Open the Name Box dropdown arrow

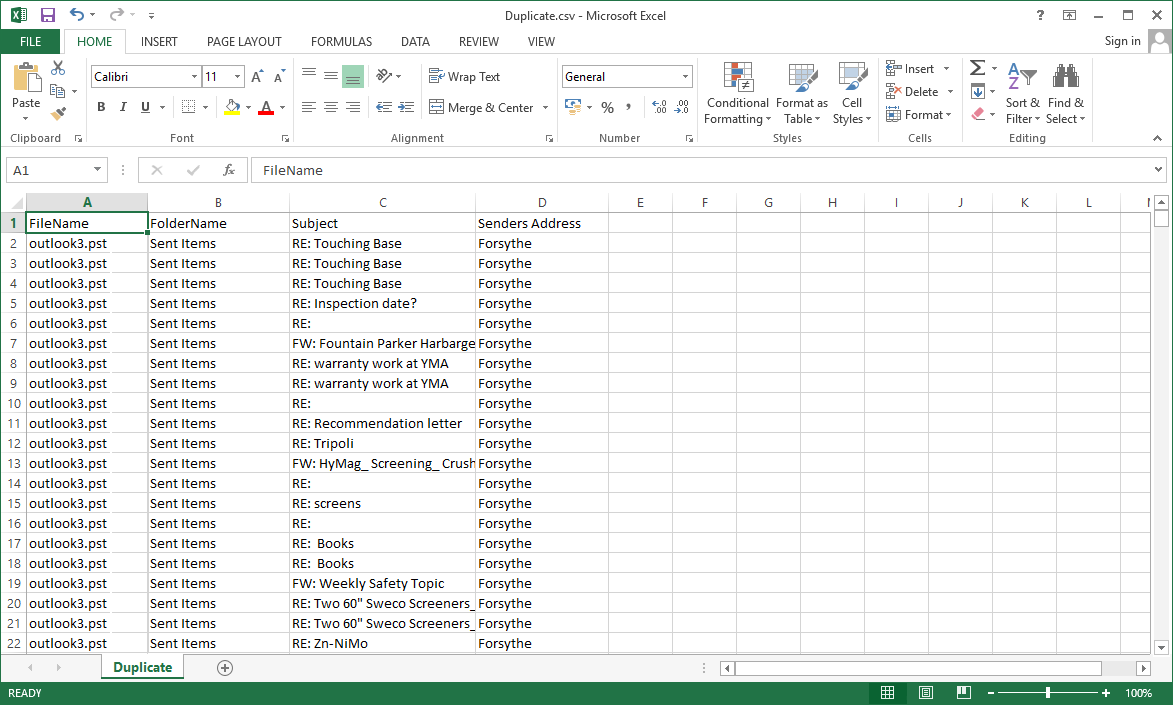pyautogui.click(x=97, y=170)
